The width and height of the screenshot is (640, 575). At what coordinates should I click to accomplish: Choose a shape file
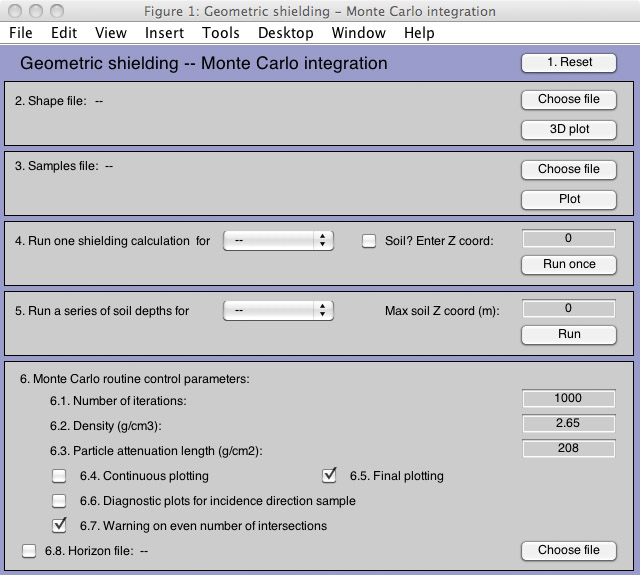click(x=569, y=99)
